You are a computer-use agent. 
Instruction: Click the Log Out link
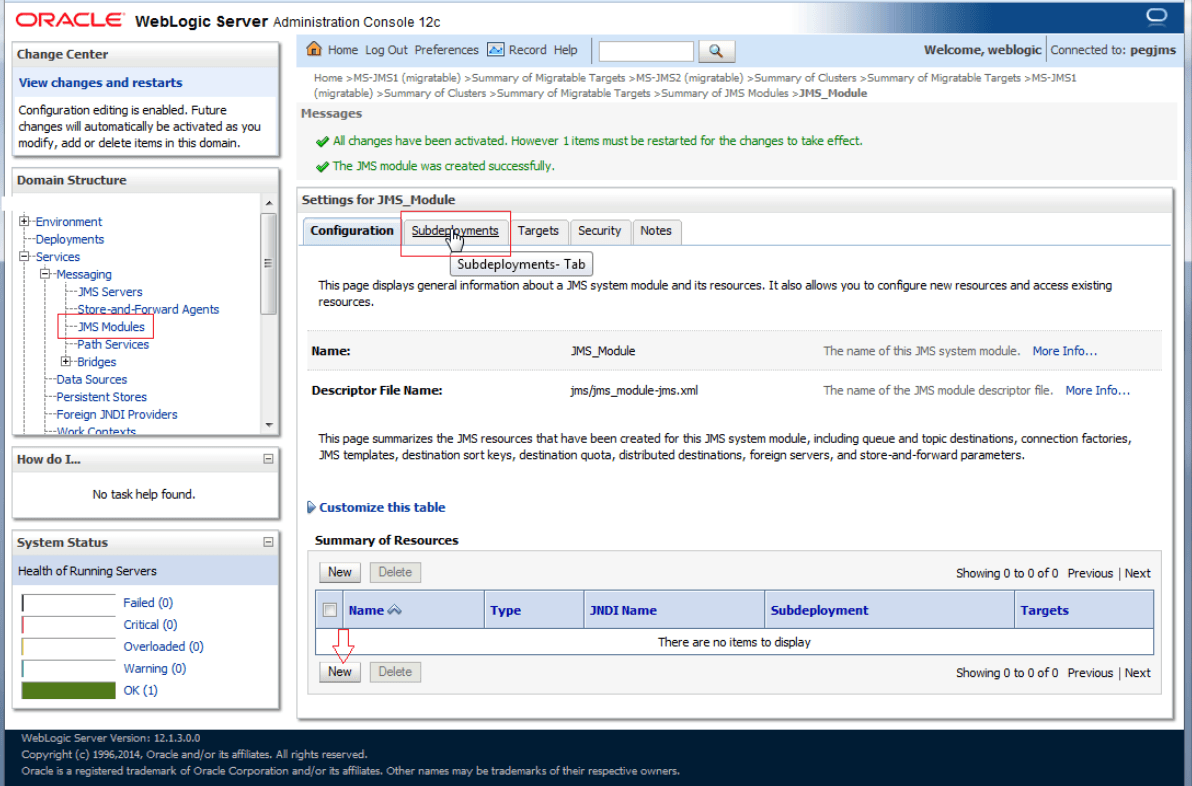386,49
